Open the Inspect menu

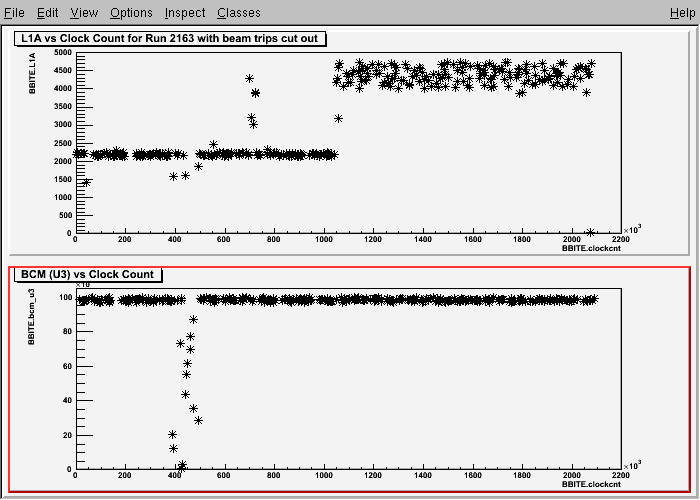[x=185, y=13]
